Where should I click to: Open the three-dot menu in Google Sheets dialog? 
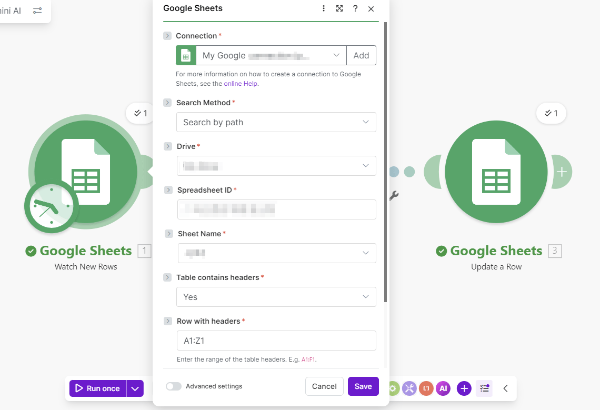(x=323, y=8)
